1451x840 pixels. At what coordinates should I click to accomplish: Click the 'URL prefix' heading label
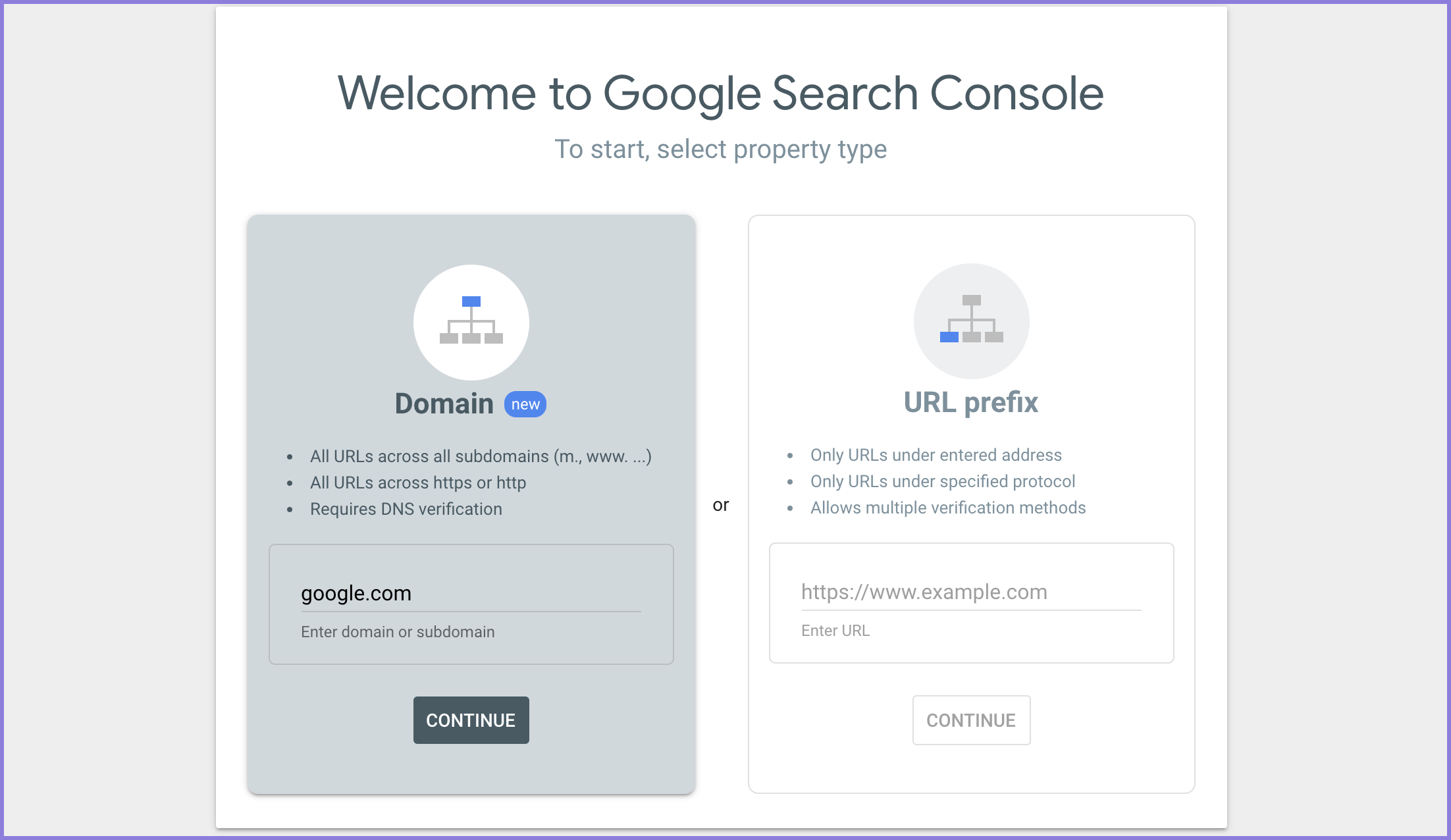pos(971,403)
